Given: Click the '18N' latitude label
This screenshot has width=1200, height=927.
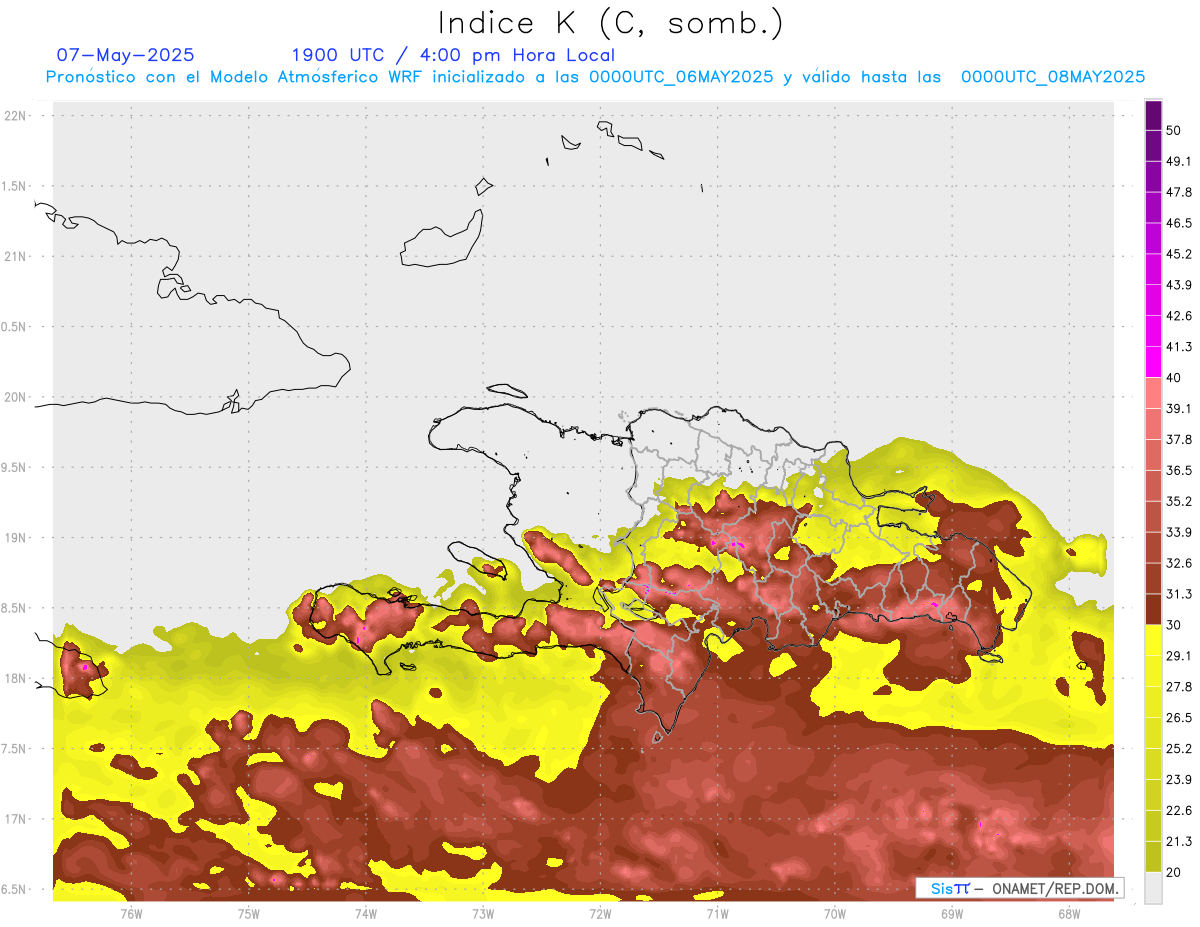Looking at the screenshot, I should [x=14, y=678].
